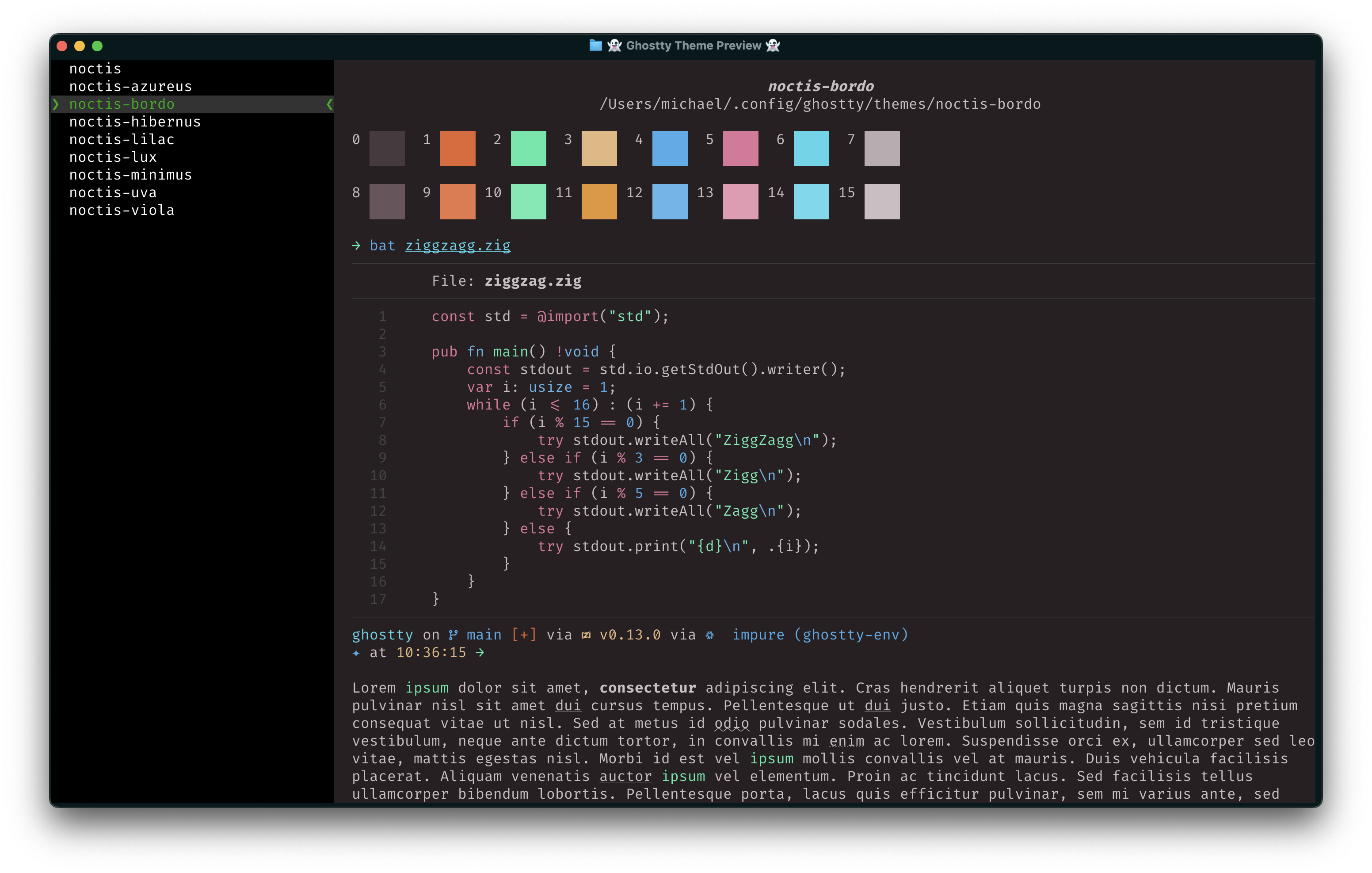The width and height of the screenshot is (1372, 873).
Task: Pick the noctis-minimus theme
Action: (130, 175)
